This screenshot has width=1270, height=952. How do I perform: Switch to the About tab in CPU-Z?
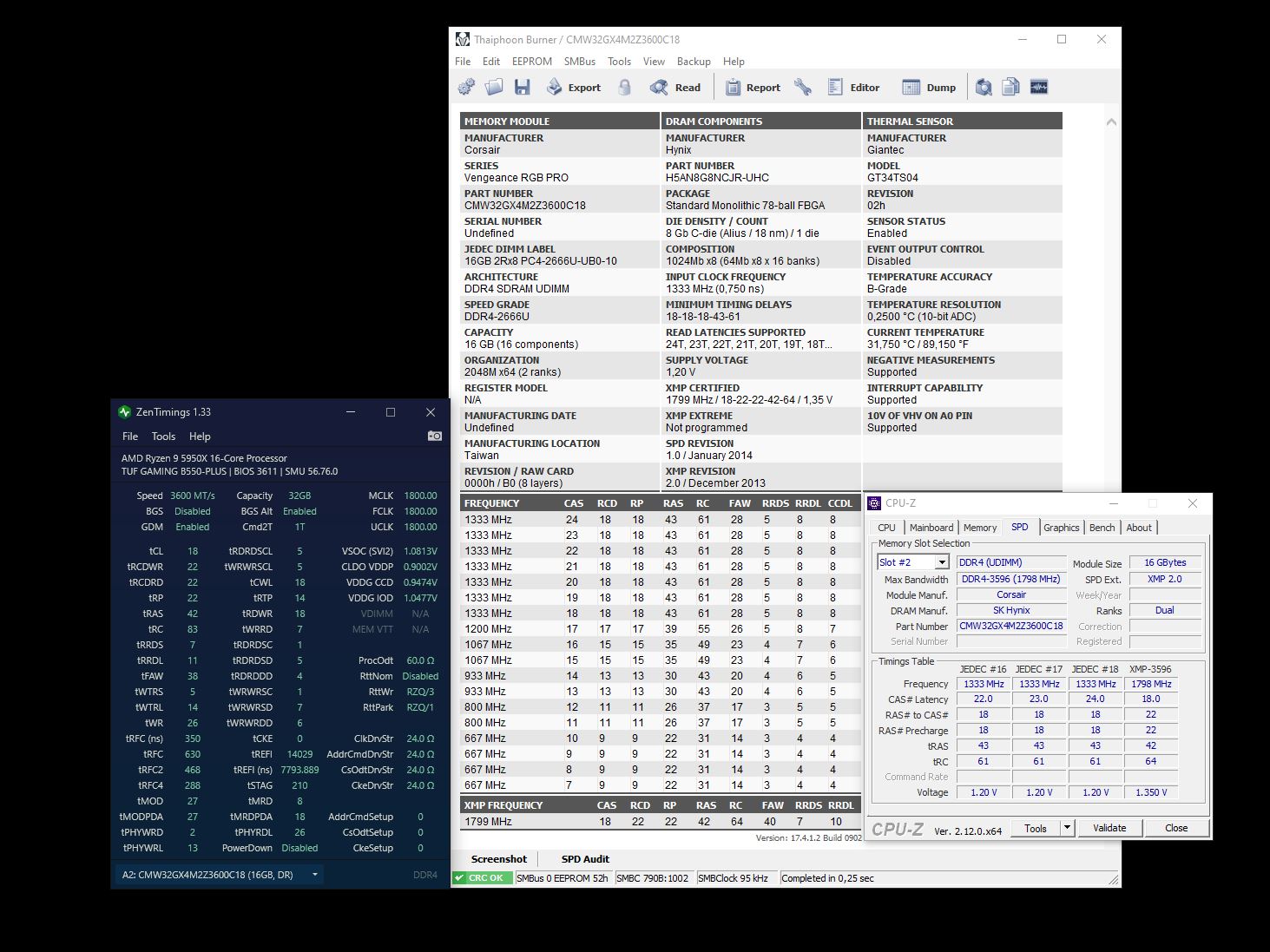1139,528
